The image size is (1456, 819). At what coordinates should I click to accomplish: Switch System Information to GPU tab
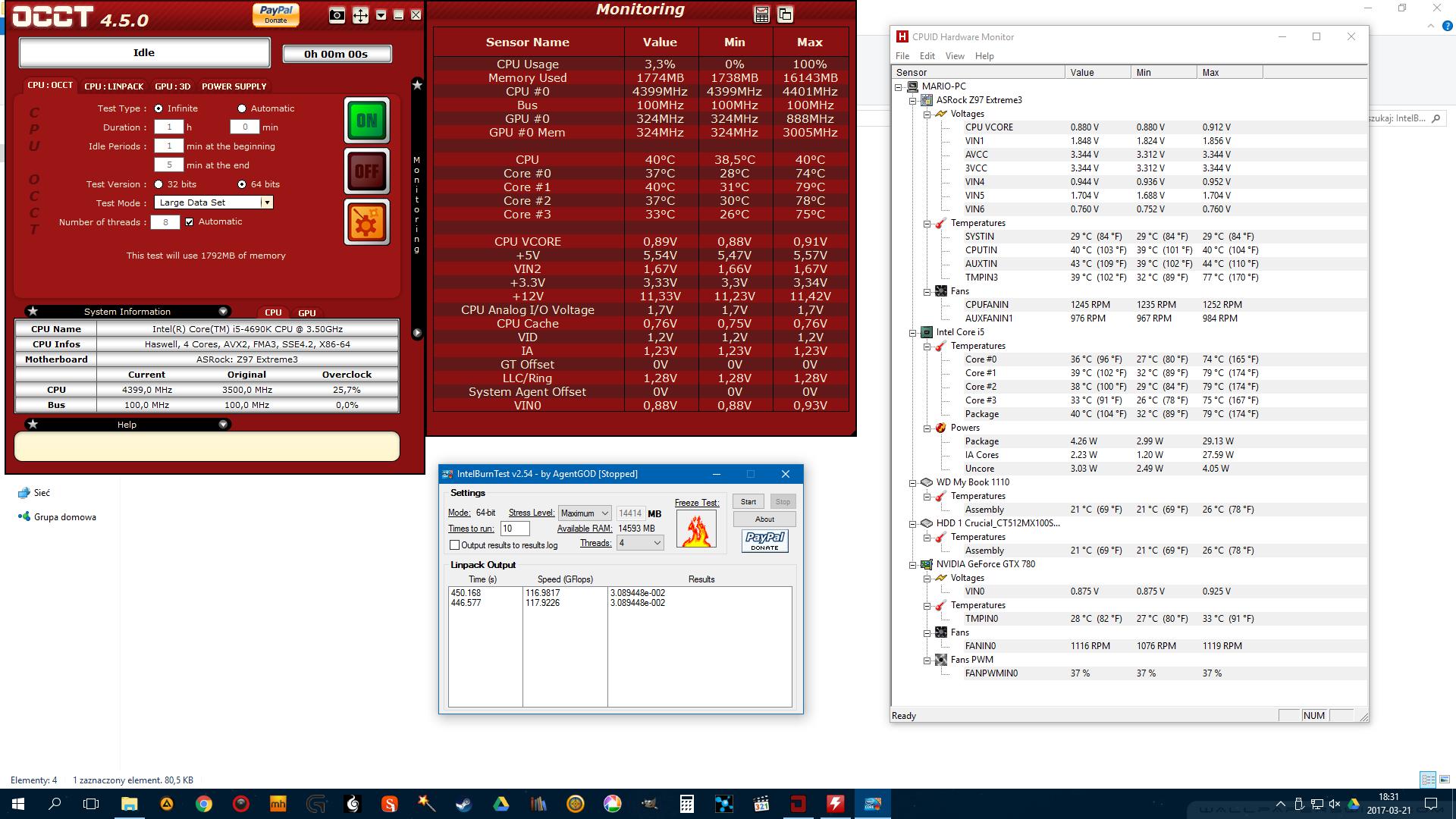click(x=307, y=312)
